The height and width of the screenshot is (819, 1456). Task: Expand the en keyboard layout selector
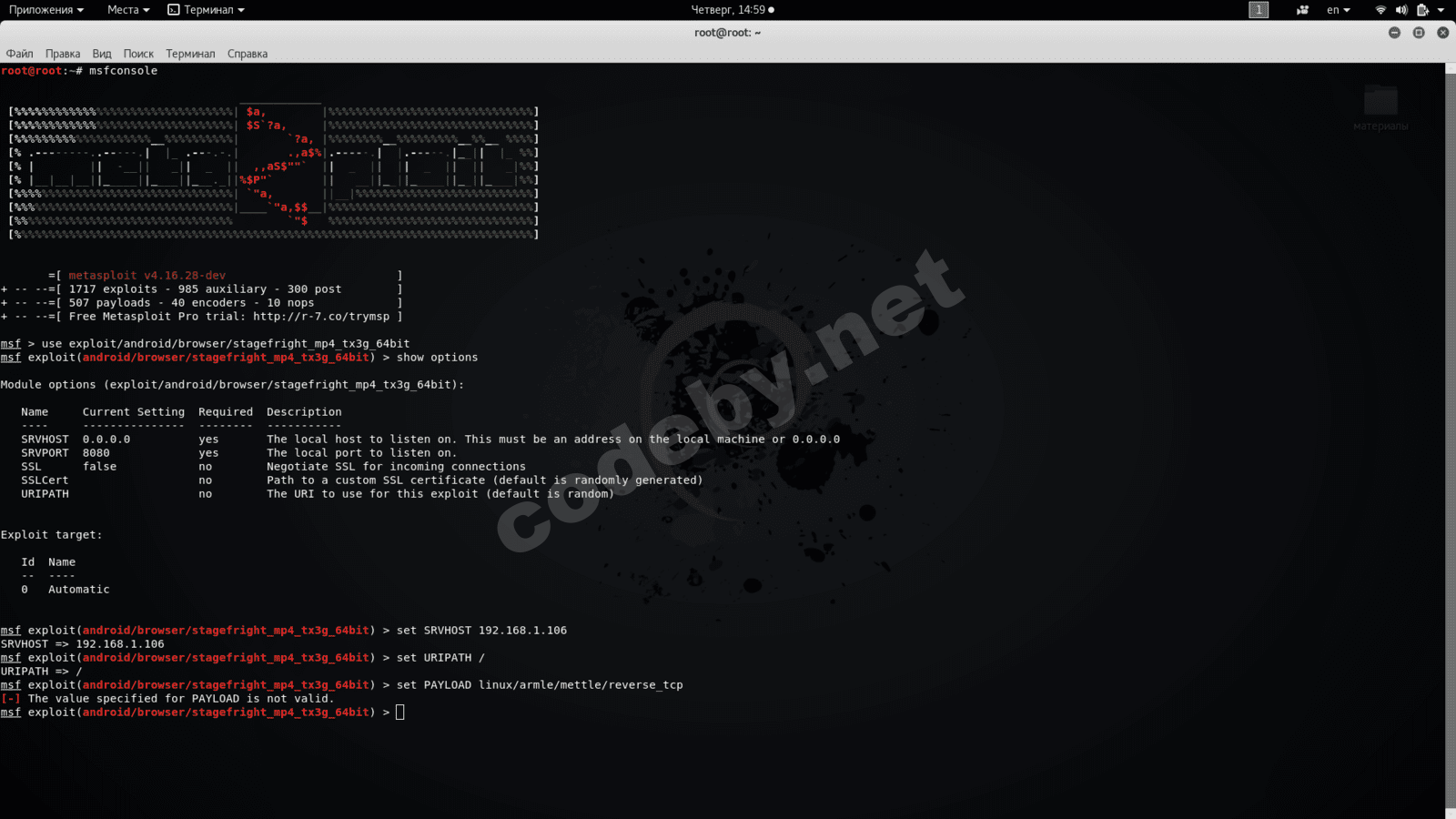[1338, 10]
